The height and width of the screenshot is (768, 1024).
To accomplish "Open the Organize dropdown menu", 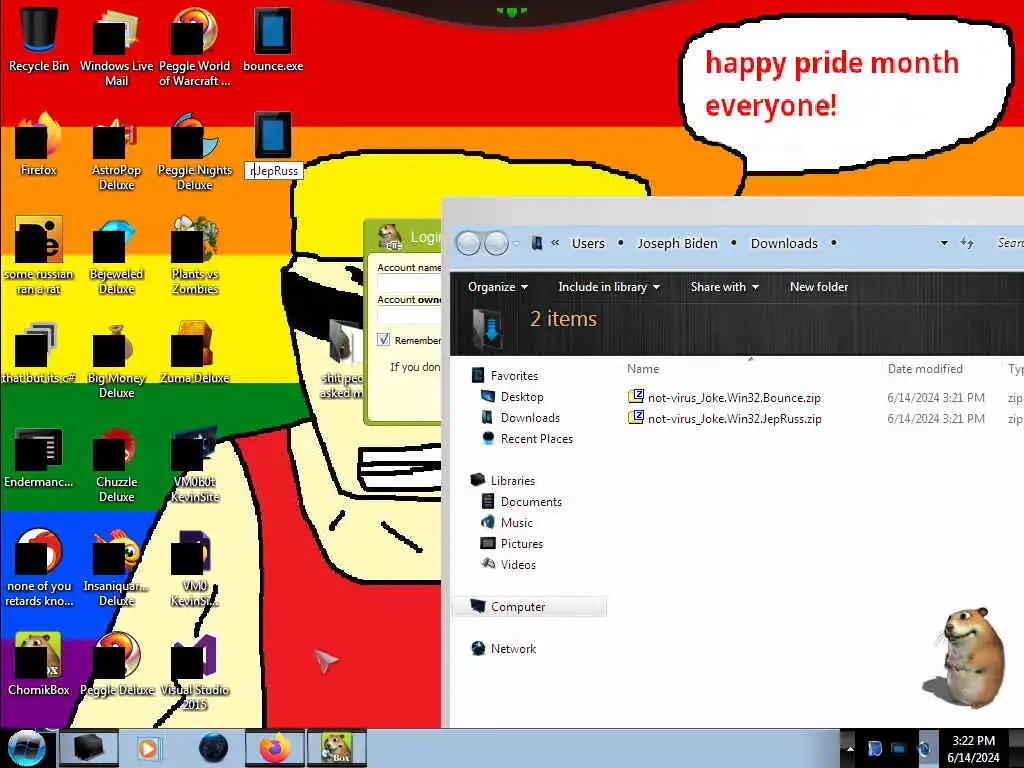I will pos(498,287).
